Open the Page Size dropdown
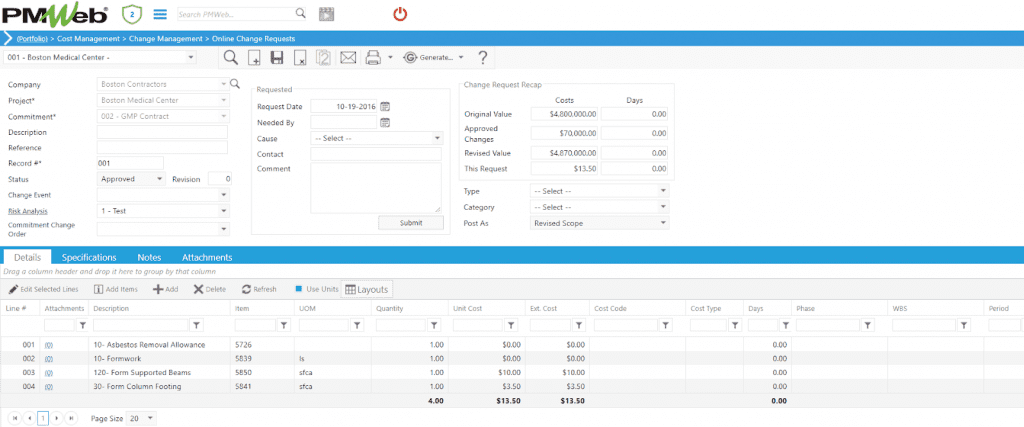Screen dimensions: 1024x427 [x=150, y=417]
